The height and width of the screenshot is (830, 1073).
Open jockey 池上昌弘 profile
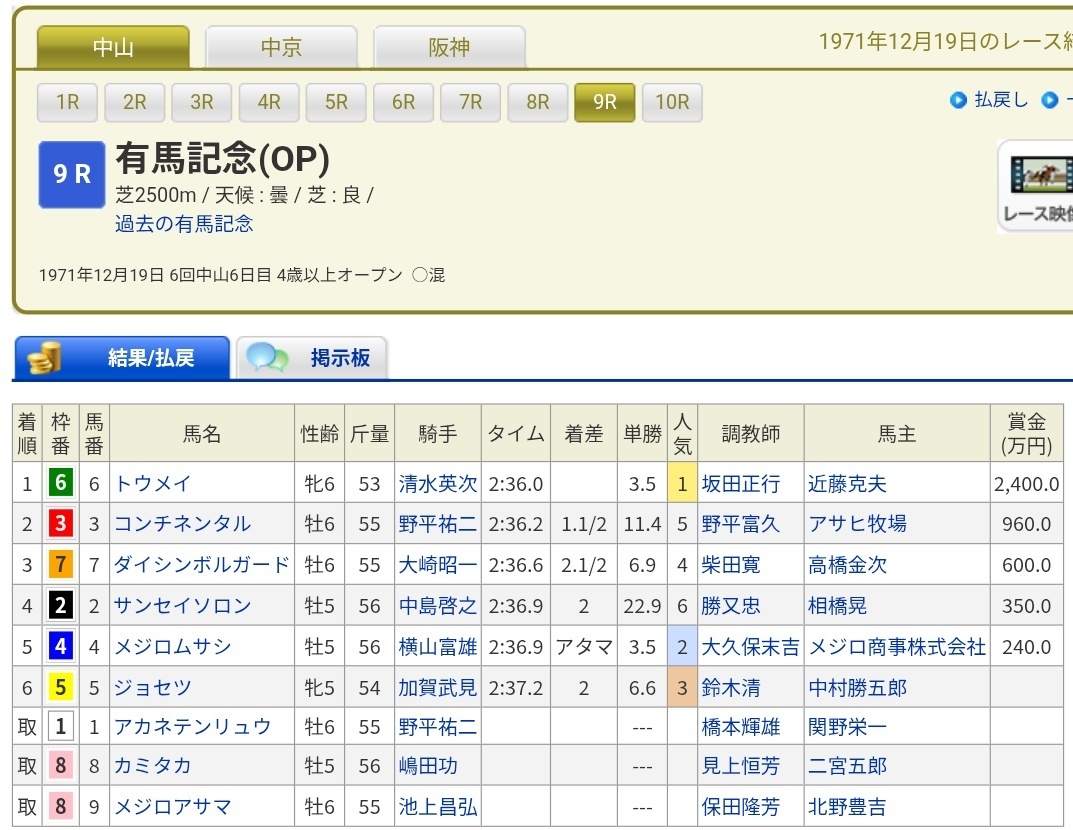tap(438, 807)
